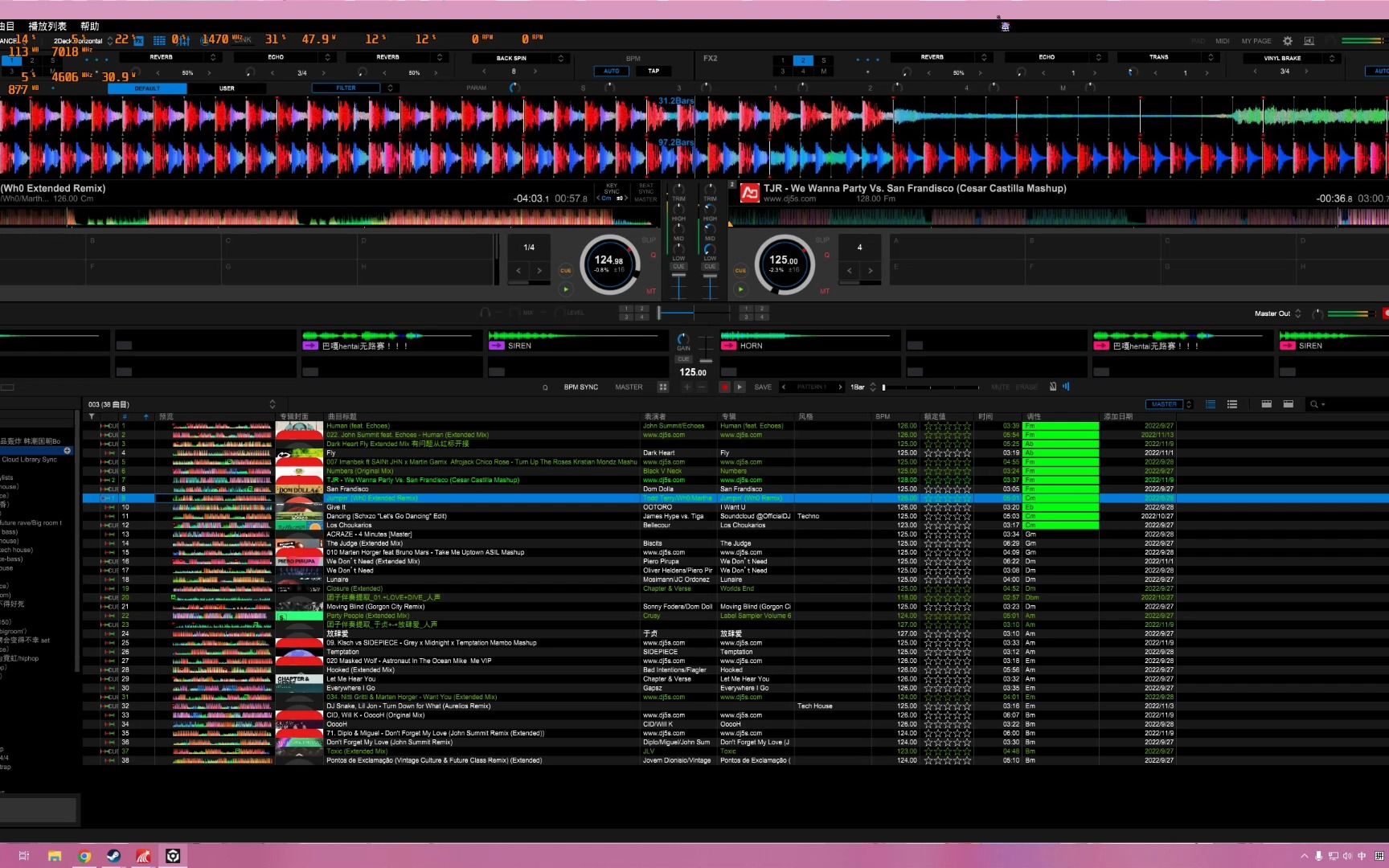1389x868 pixels.
Task: Click the TAP tempo button
Action: pos(654,71)
